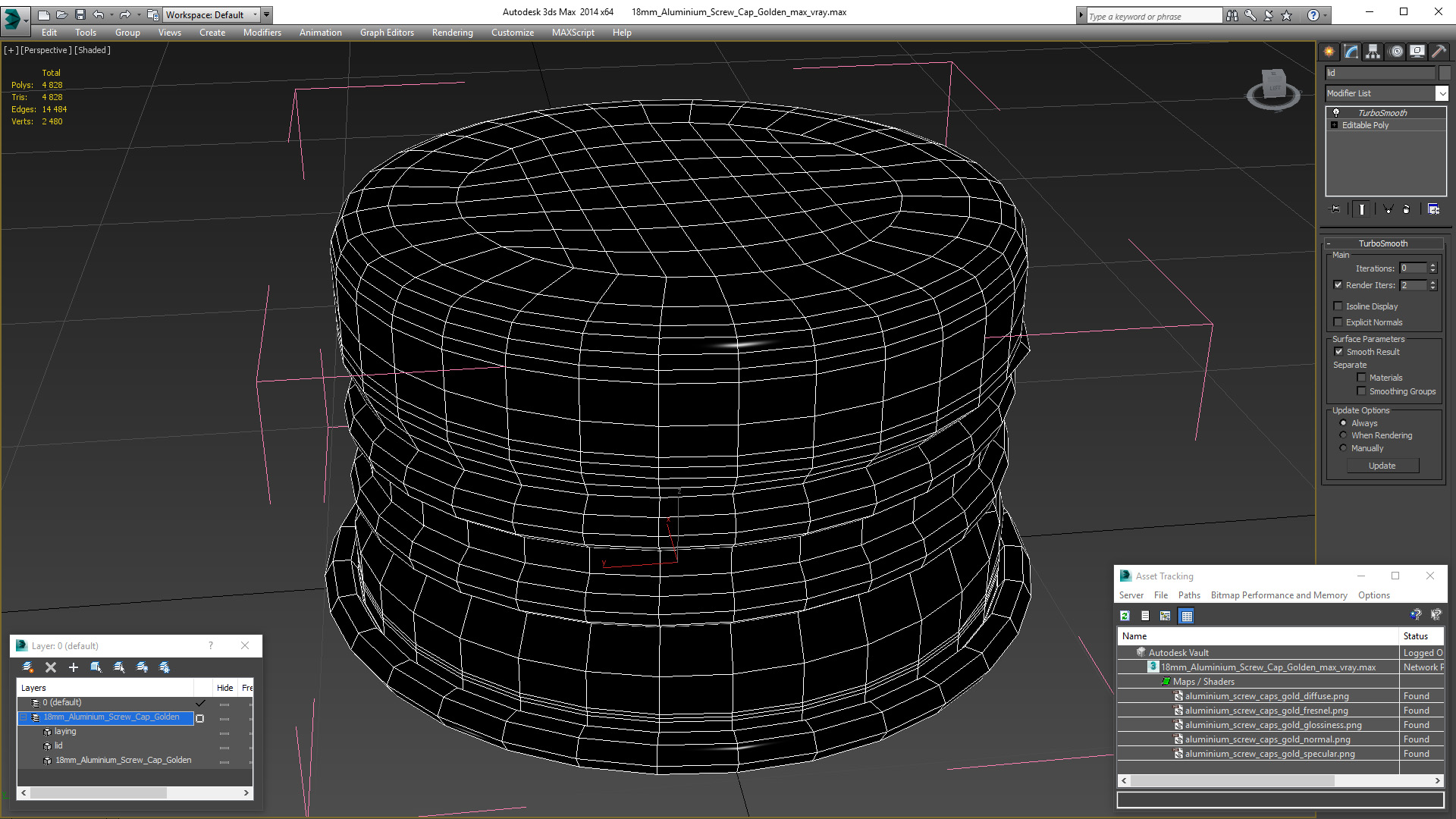
Task: Click the Perspective viewport label menu
Action: (x=45, y=50)
